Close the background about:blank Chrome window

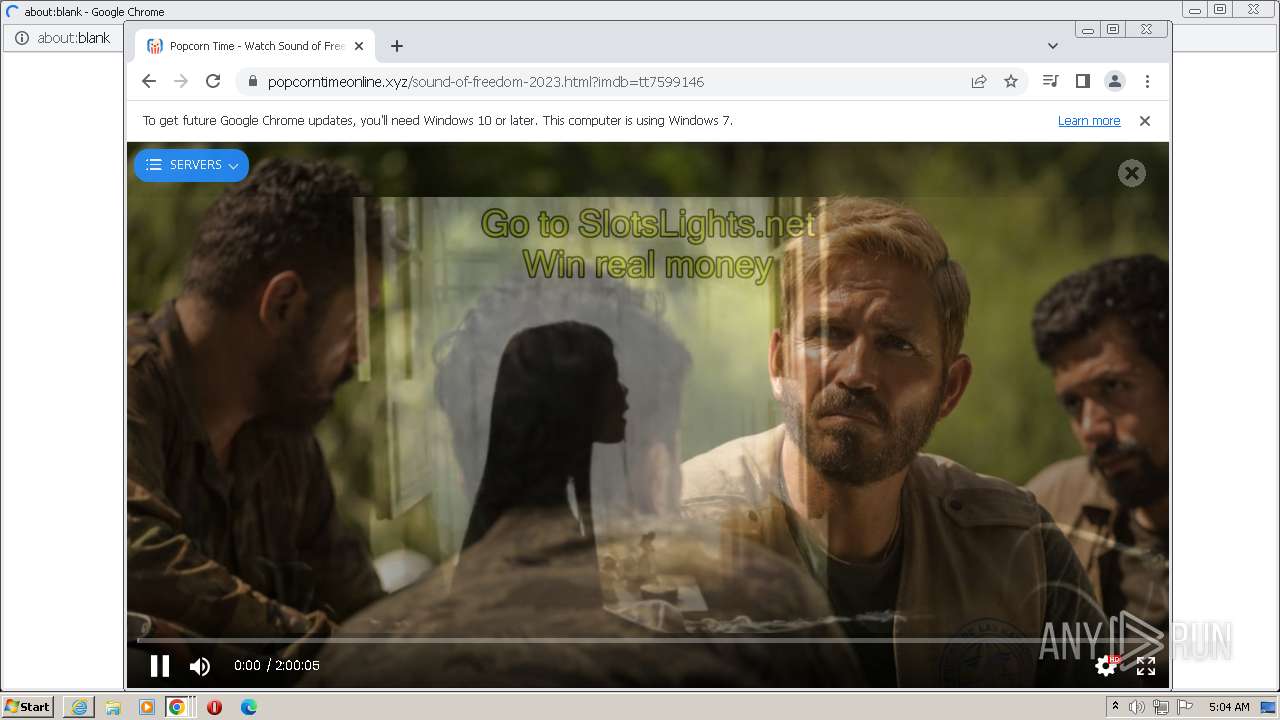click(1254, 10)
